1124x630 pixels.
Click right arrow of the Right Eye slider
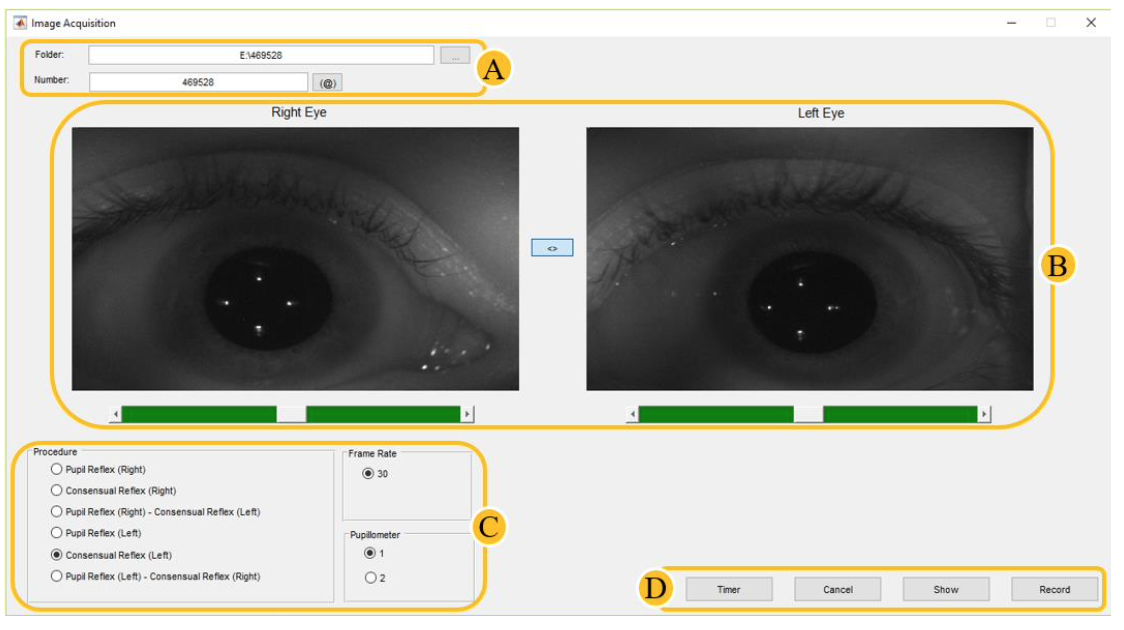467,414
